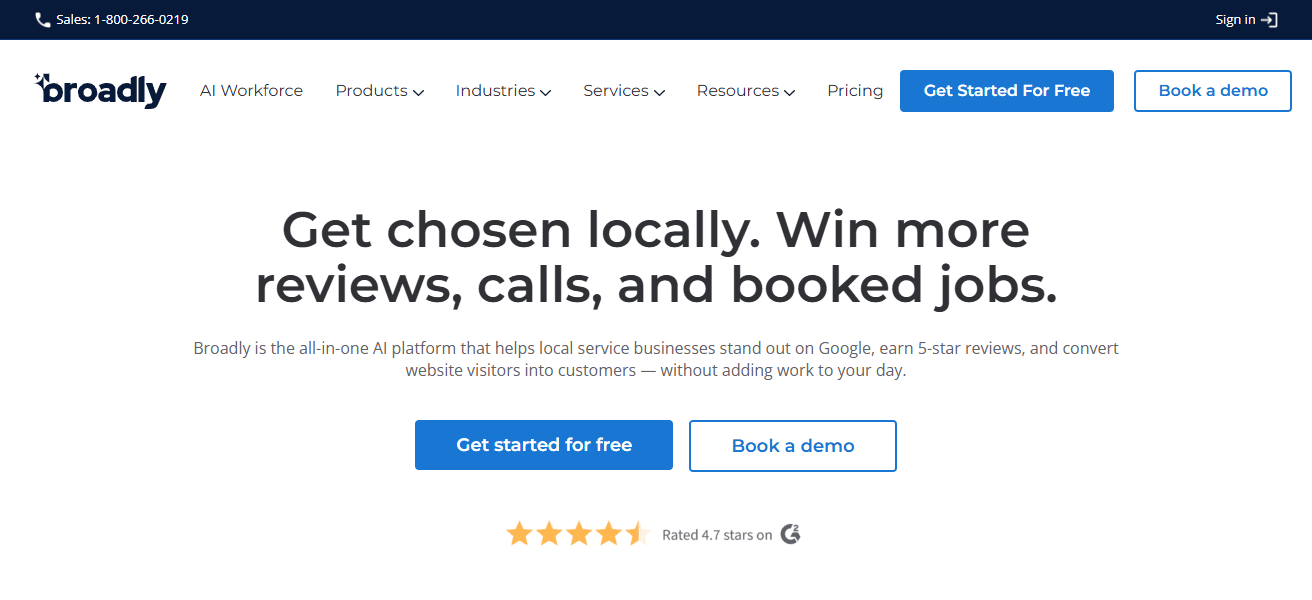1312x600 pixels.
Task: Expand the Industries dropdown chevron
Action: coord(545,92)
